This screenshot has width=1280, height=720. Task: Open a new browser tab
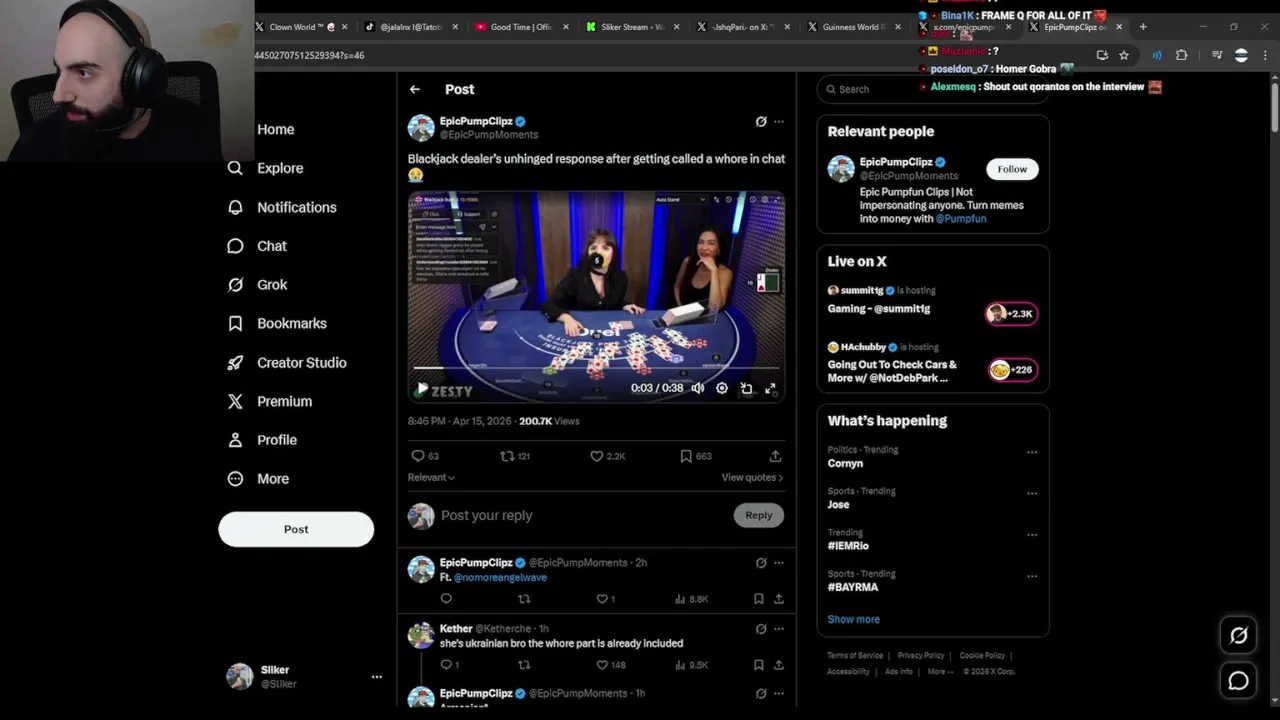point(1143,27)
